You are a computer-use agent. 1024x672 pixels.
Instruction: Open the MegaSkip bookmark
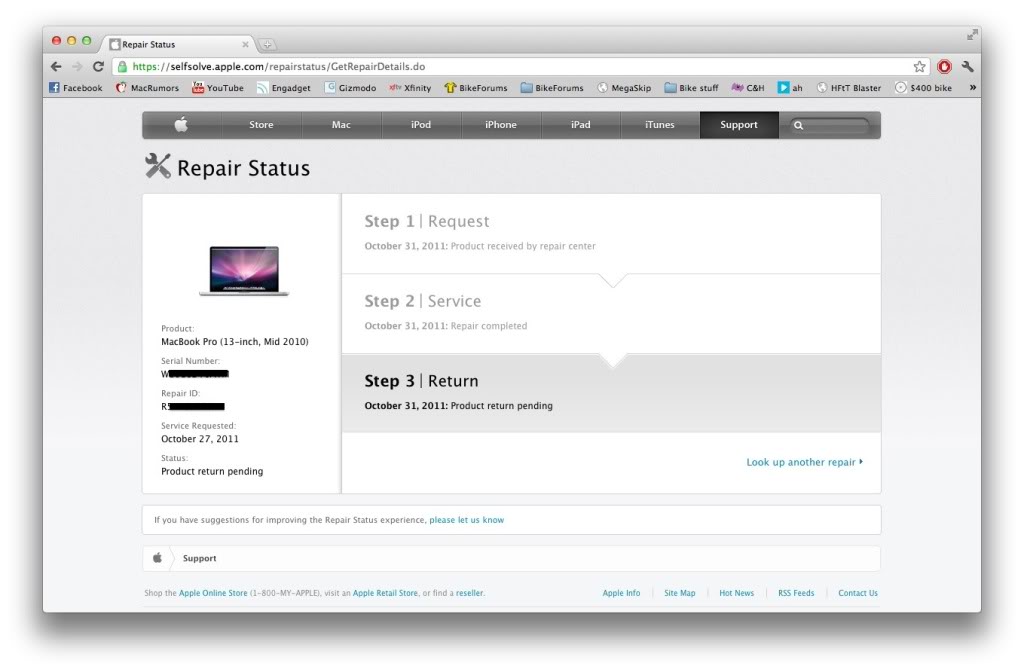[624, 88]
